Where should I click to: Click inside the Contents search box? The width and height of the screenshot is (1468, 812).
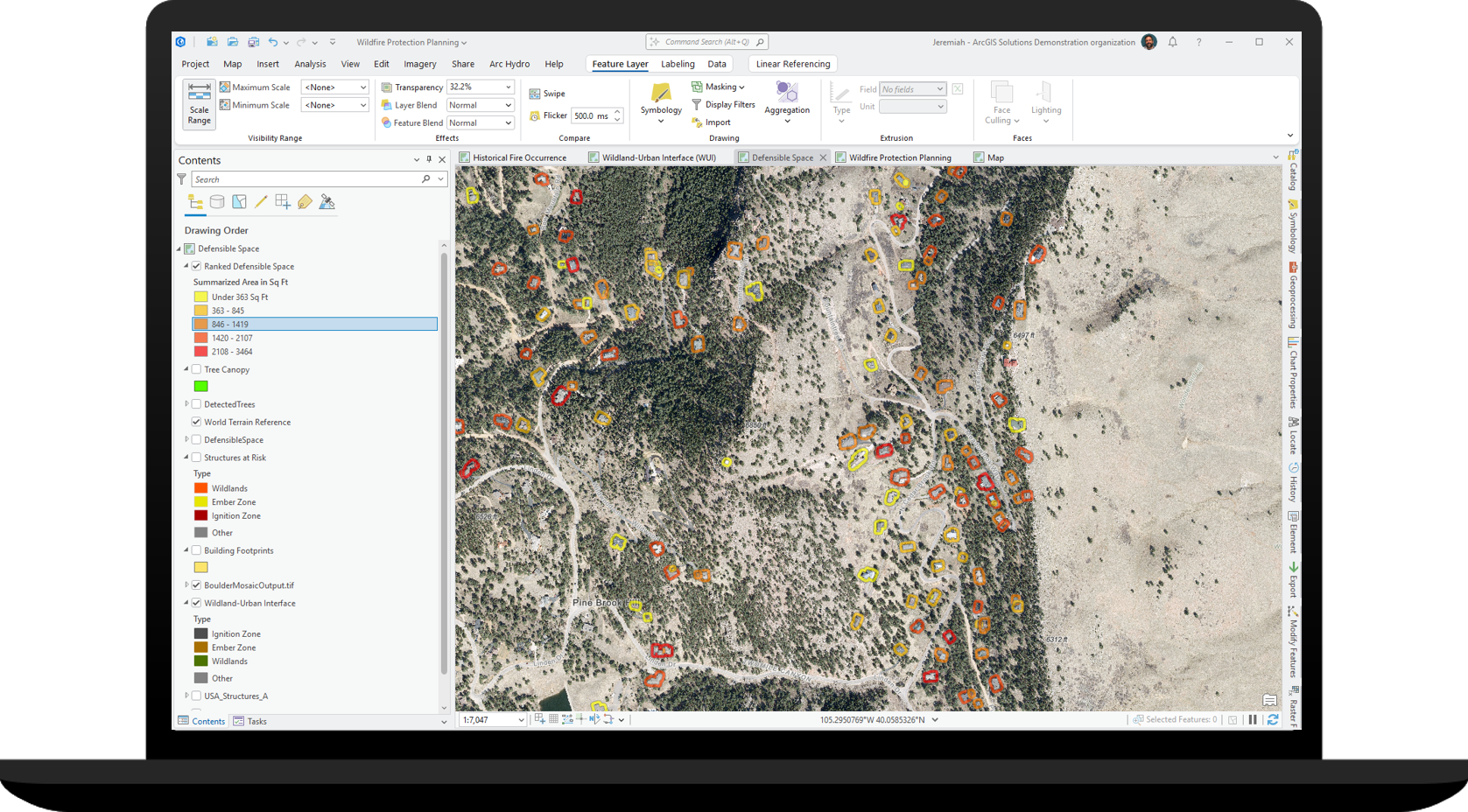point(306,178)
